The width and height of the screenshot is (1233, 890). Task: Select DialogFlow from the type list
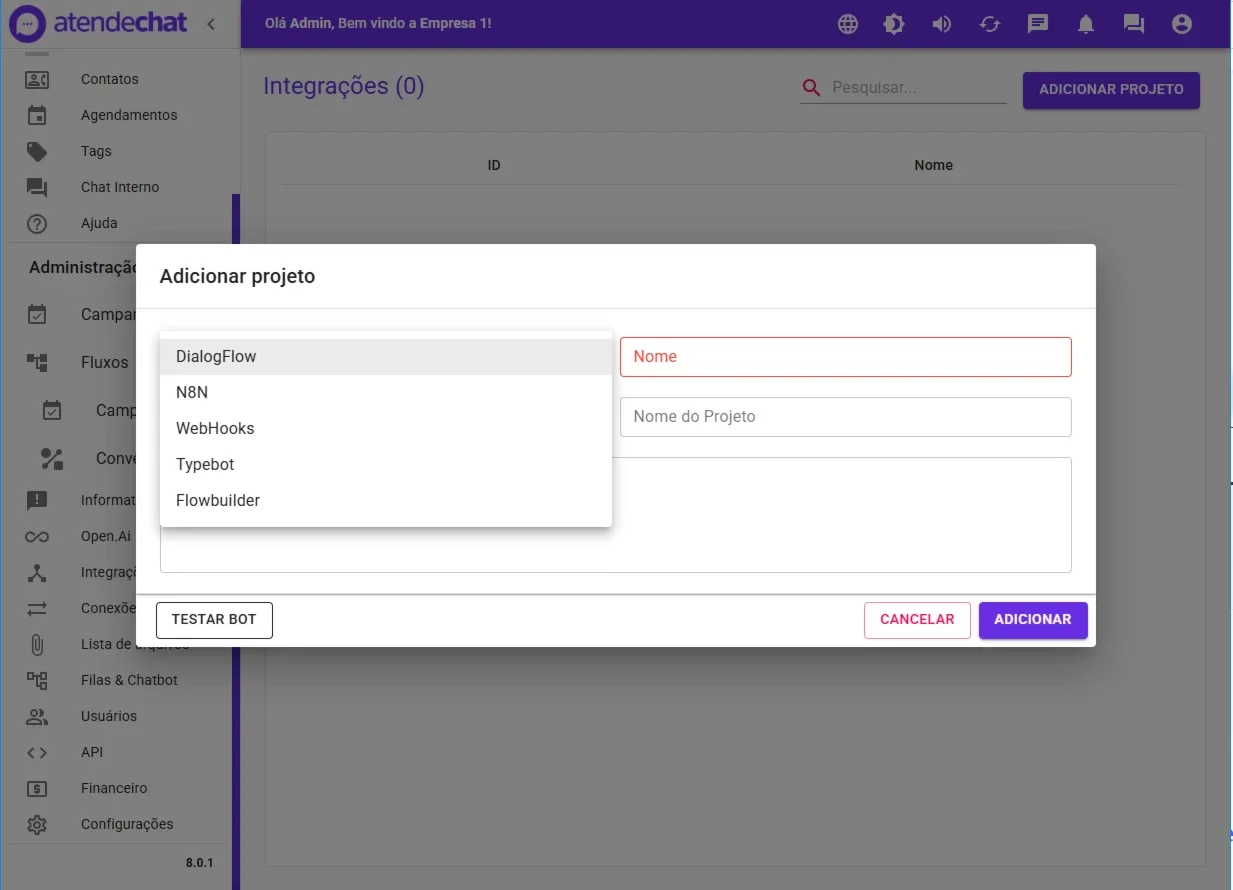386,357
